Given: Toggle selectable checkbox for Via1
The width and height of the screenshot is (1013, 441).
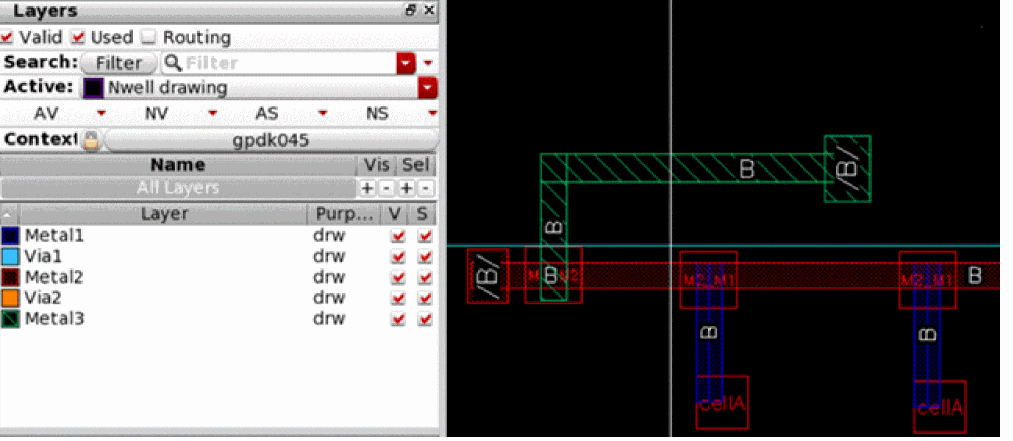Looking at the screenshot, I should click(424, 257).
